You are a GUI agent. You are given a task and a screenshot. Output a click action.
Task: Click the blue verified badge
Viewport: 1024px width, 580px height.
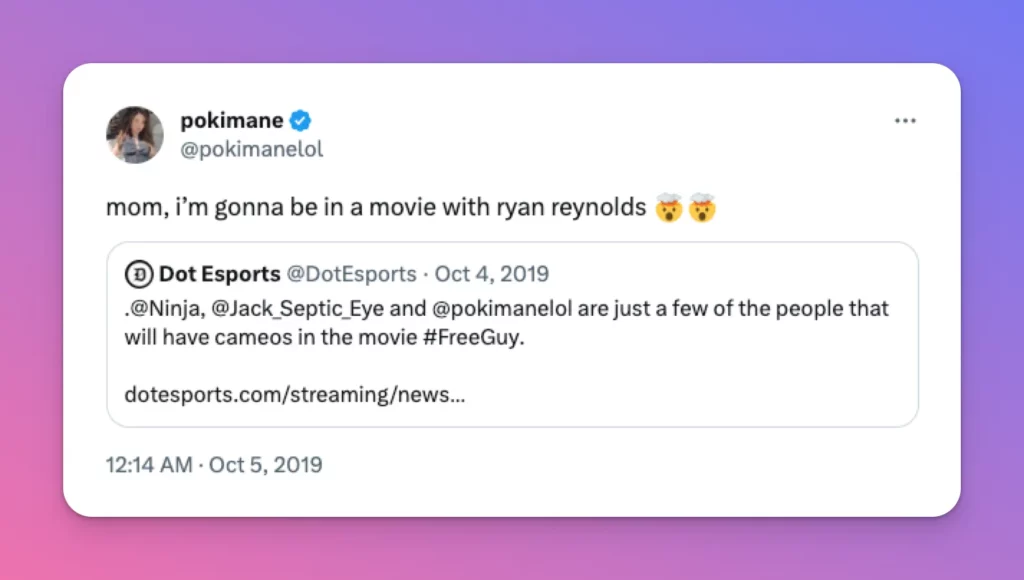click(x=301, y=121)
